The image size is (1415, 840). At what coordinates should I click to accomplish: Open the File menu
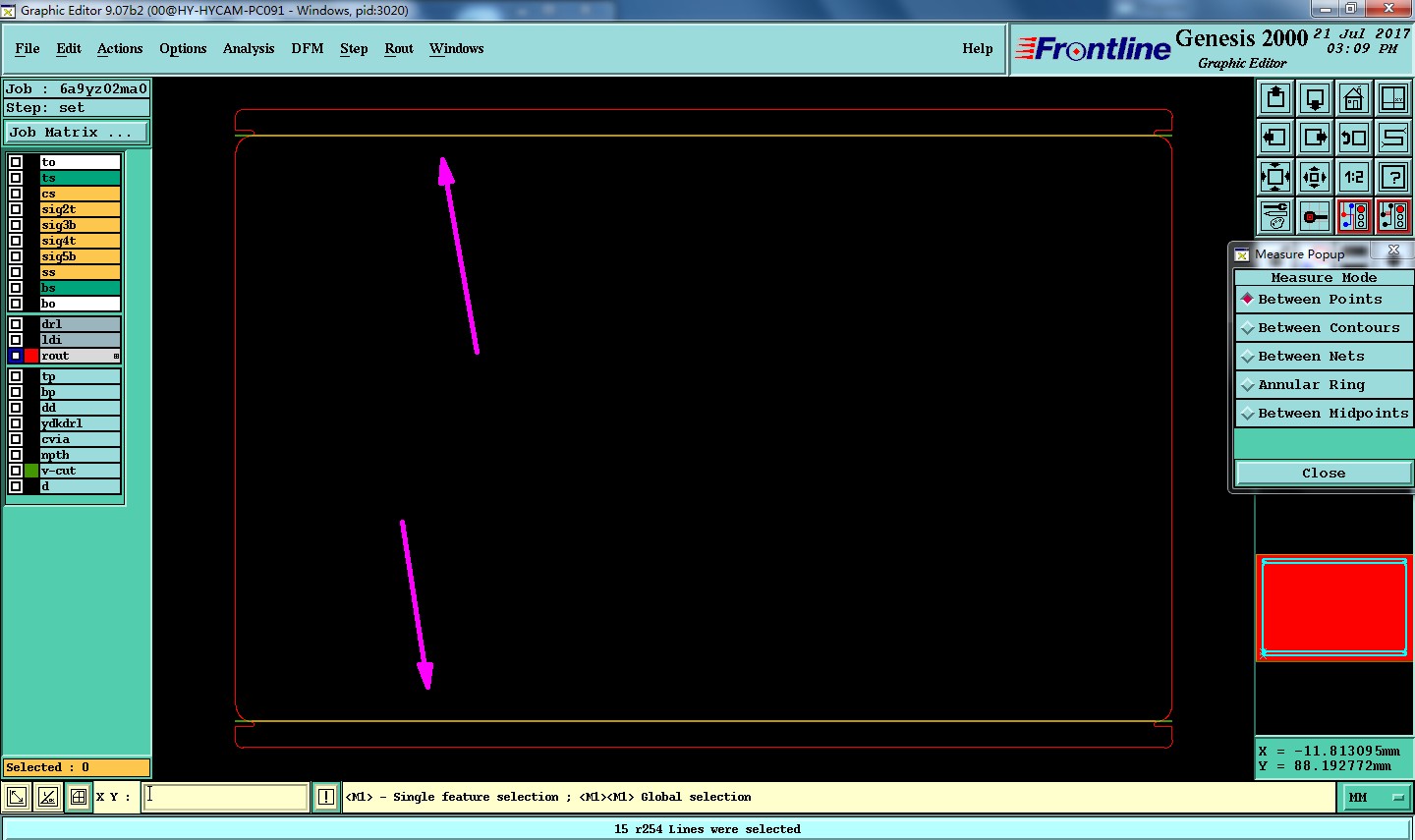[28, 48]
